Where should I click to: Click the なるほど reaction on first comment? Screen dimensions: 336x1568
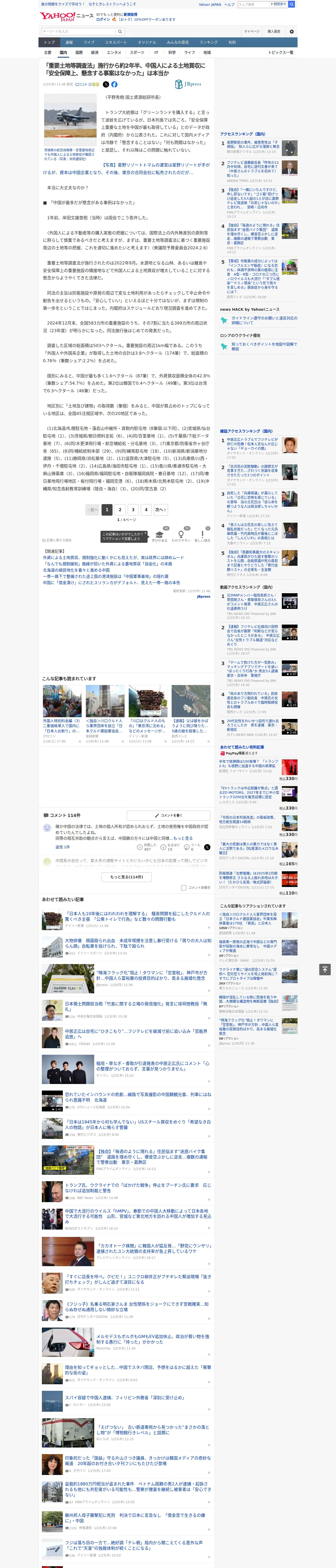pyautogui.click(x=171, y=847)
